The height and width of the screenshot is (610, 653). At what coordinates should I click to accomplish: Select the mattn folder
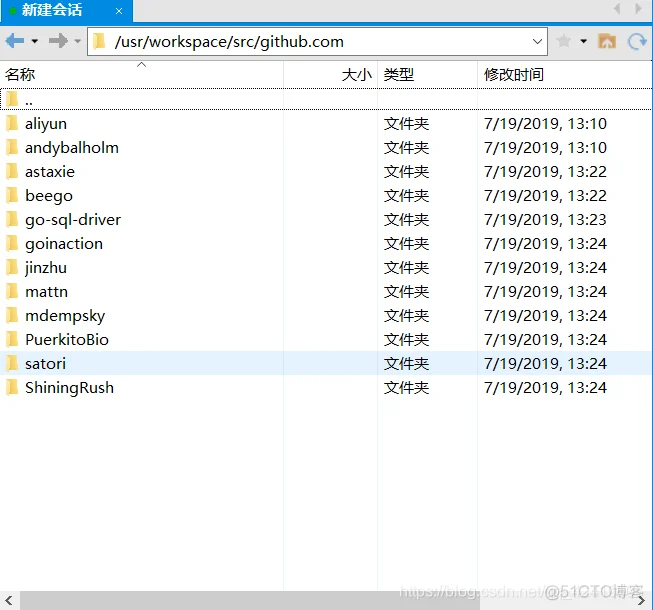click(x=326, y=291)
